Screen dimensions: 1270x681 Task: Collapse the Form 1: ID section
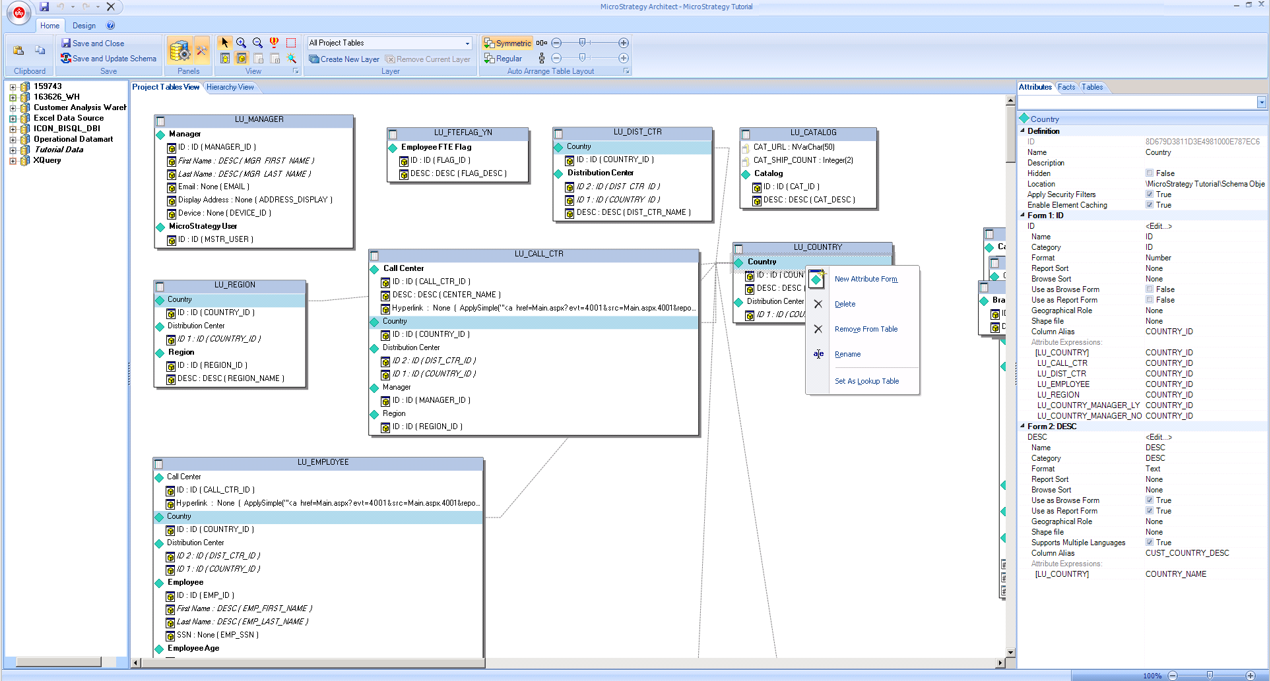[1023, 215]
